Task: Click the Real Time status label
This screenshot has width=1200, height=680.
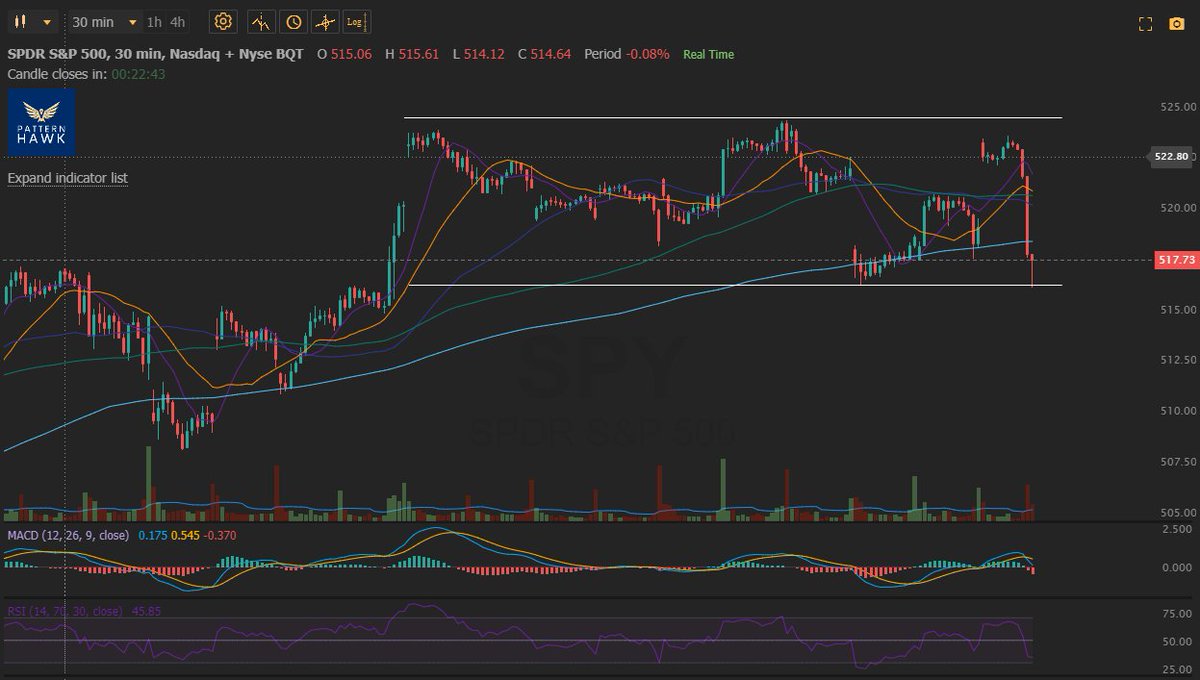Action: tap(708, 54)
